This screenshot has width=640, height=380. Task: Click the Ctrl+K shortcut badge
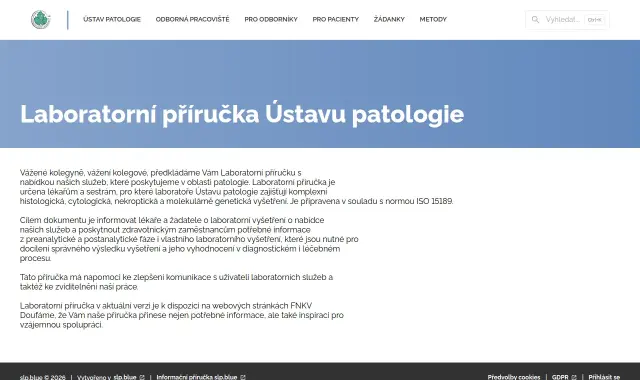(594, 20)
